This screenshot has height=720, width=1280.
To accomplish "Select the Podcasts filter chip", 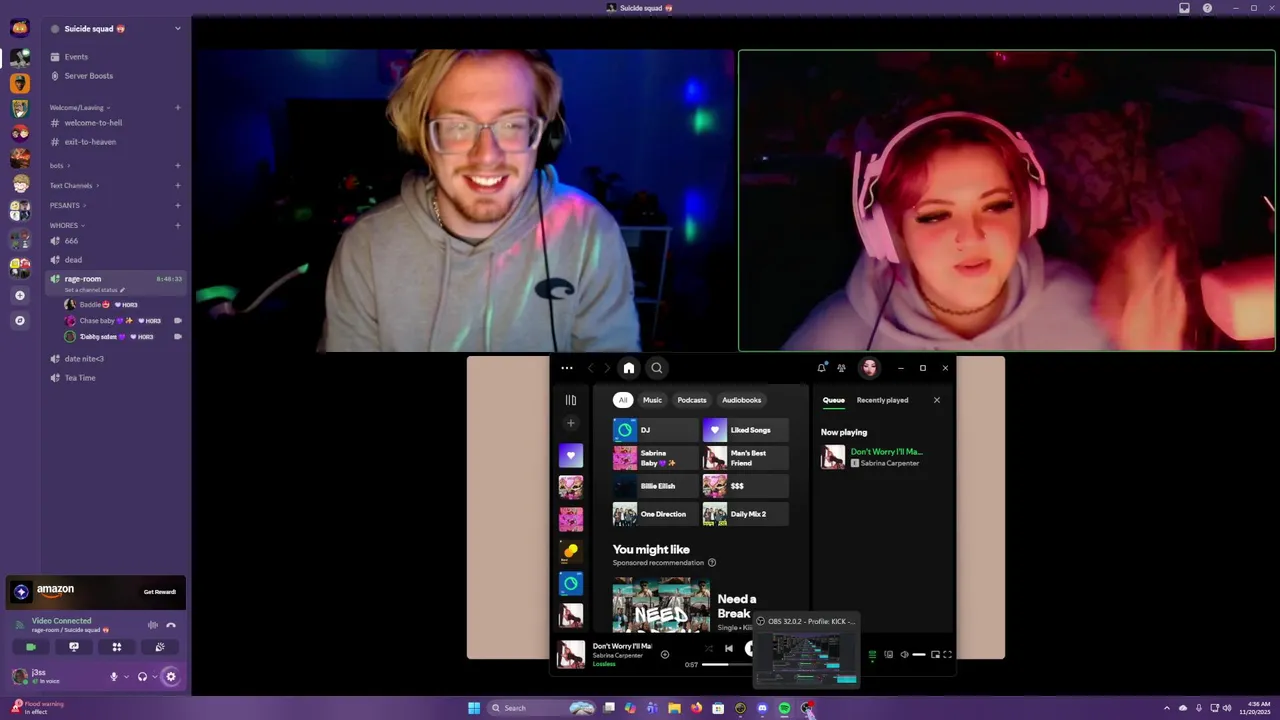I will click(692, 400).
